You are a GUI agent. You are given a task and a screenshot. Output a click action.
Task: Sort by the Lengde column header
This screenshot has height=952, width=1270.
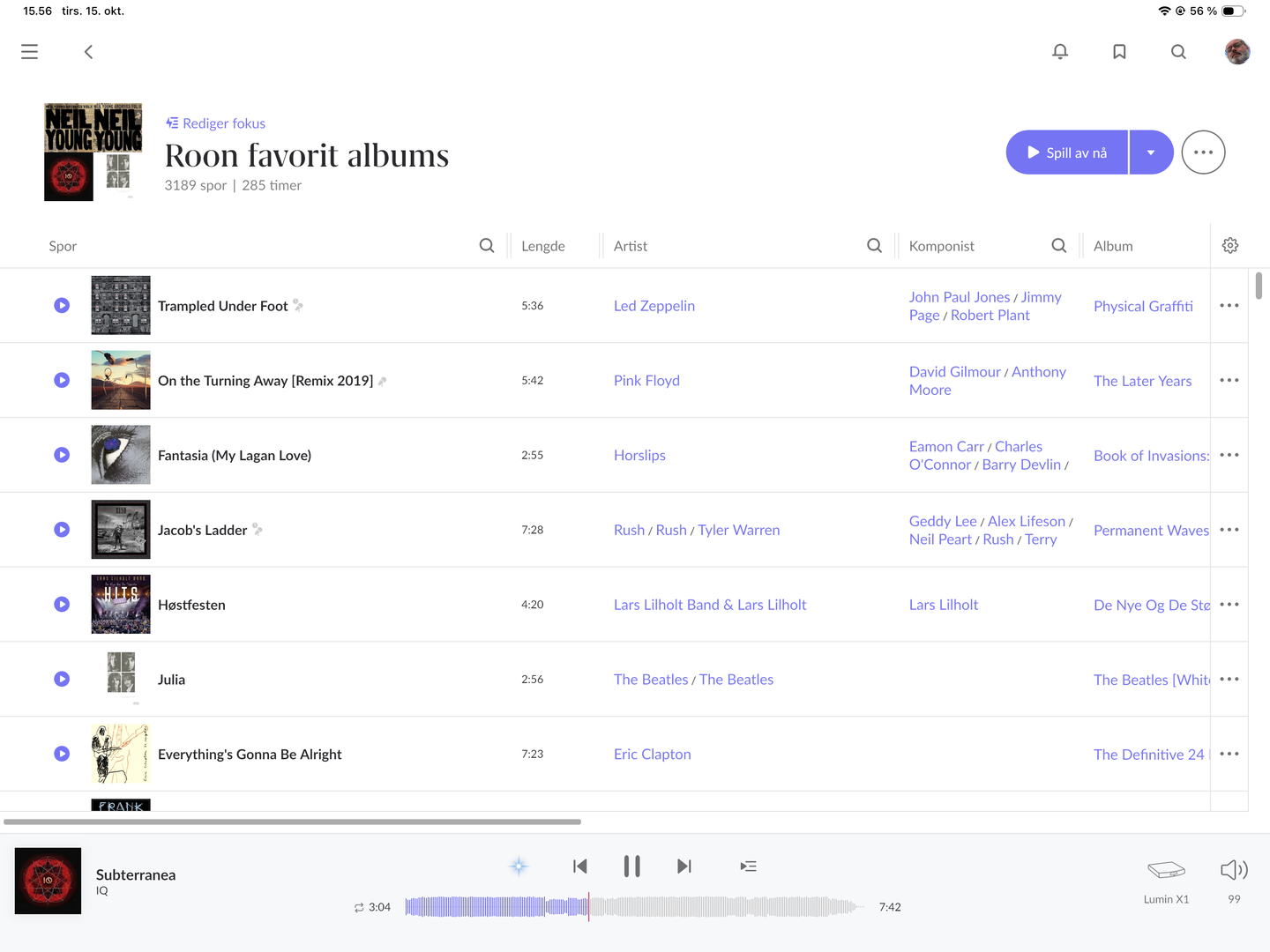[x=543, y=246]
